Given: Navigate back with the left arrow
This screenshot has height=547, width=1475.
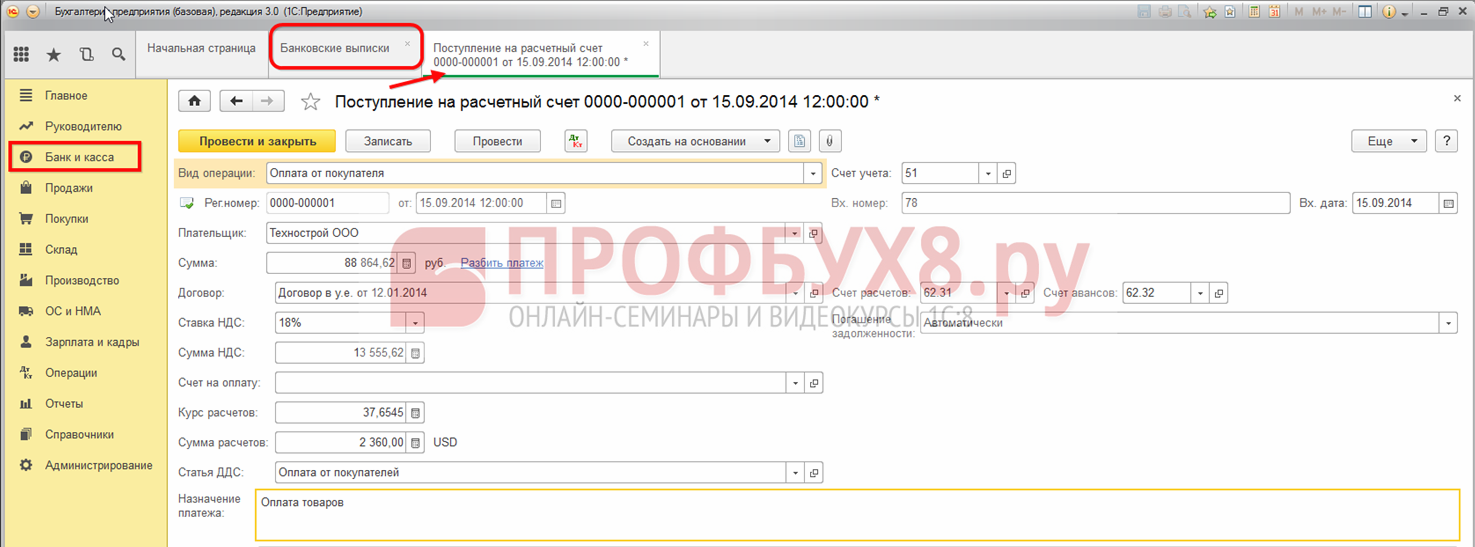Looking at the screenshot, I should [x=237, y=101].
